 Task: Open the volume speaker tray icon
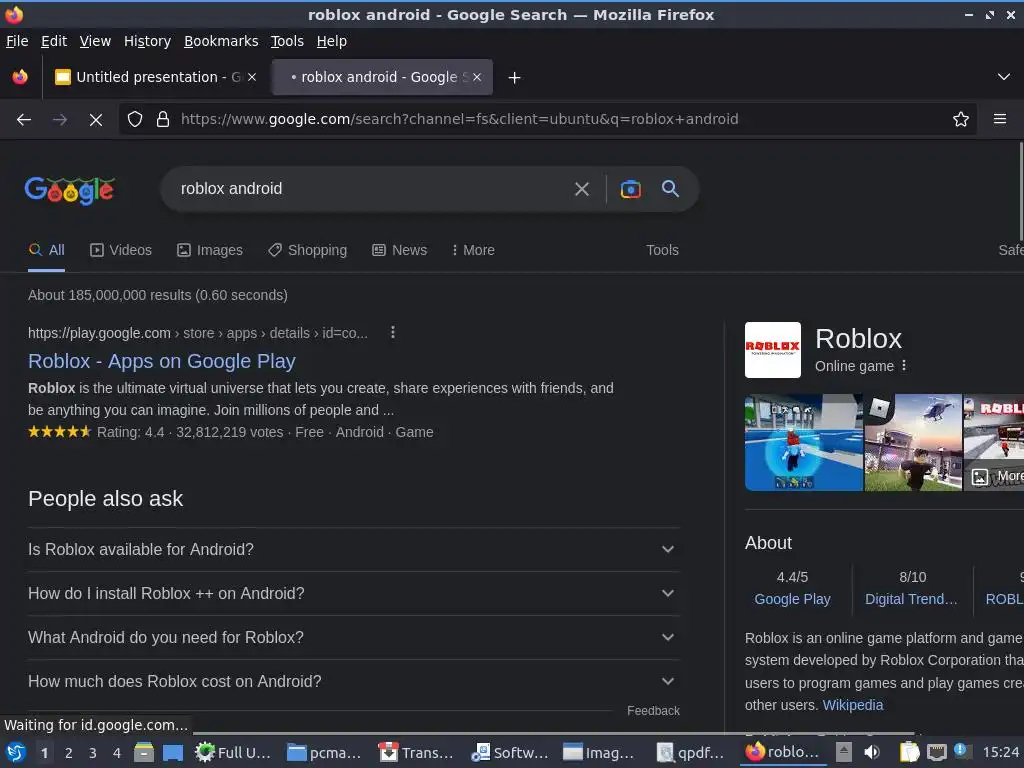[871, 752]
